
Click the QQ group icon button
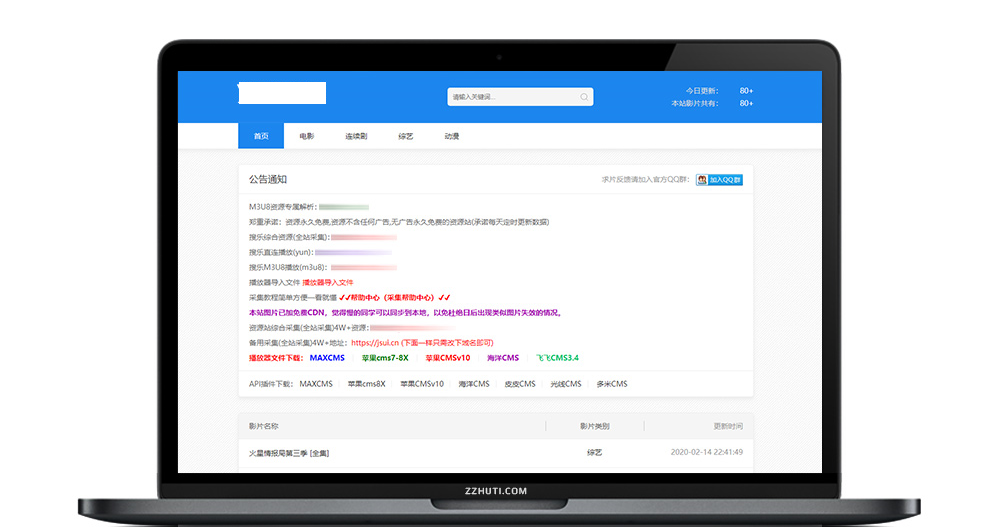[x=719, y=180]
